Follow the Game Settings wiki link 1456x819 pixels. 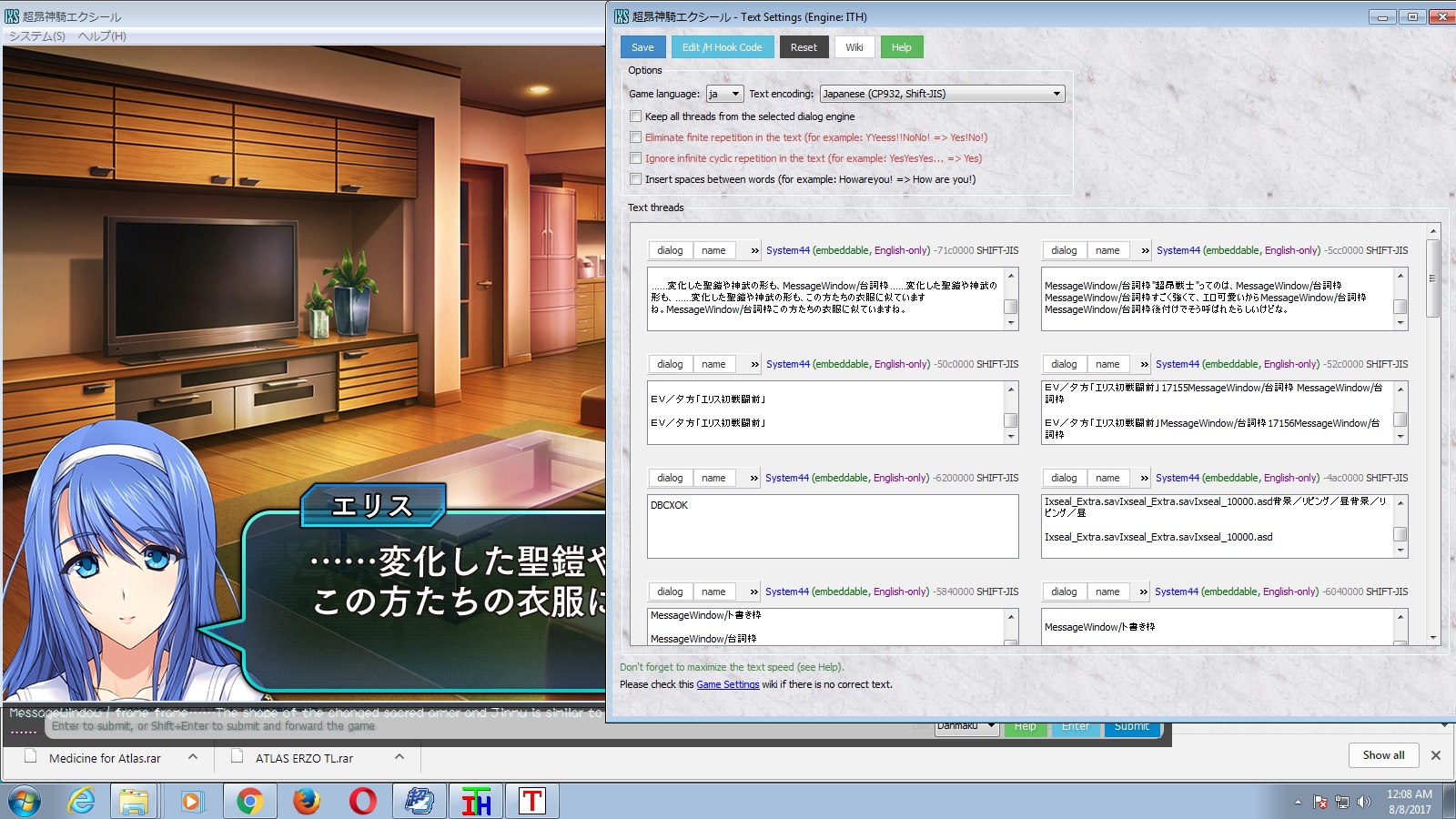727,684
